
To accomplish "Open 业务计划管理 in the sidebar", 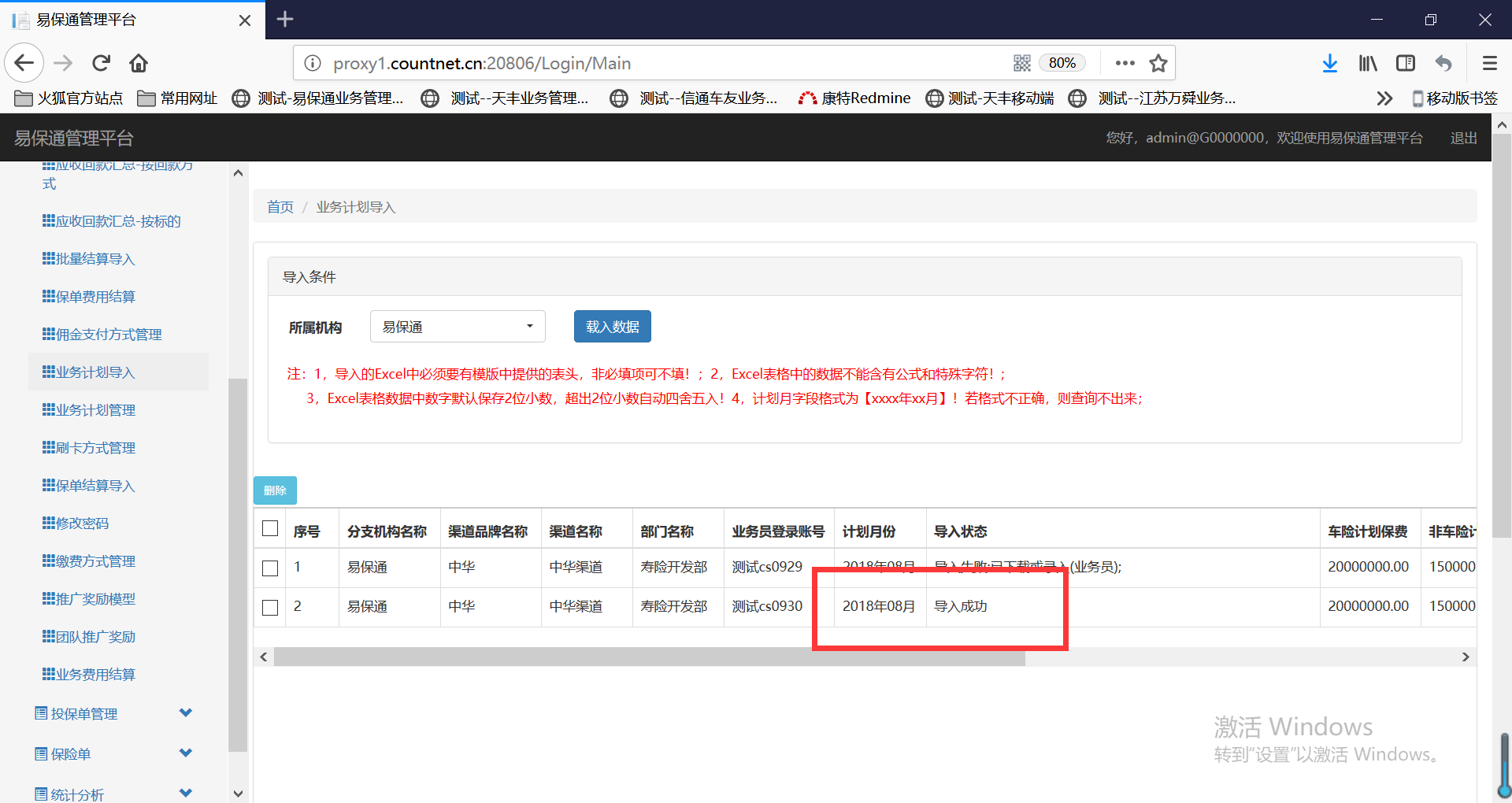I will 95,410.
